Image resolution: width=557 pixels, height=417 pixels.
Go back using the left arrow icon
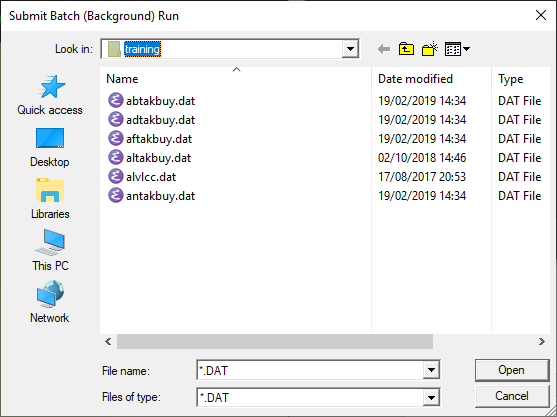384,49
